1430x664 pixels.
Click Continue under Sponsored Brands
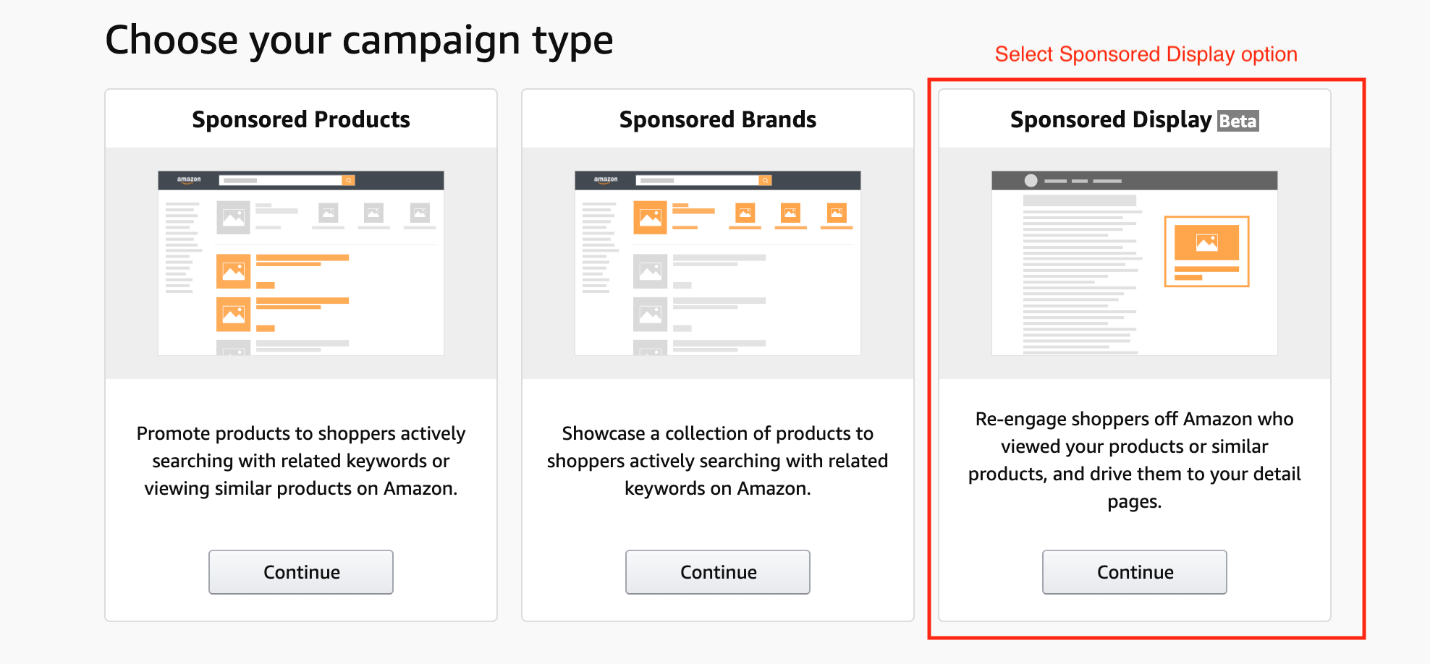pos(718,572)
